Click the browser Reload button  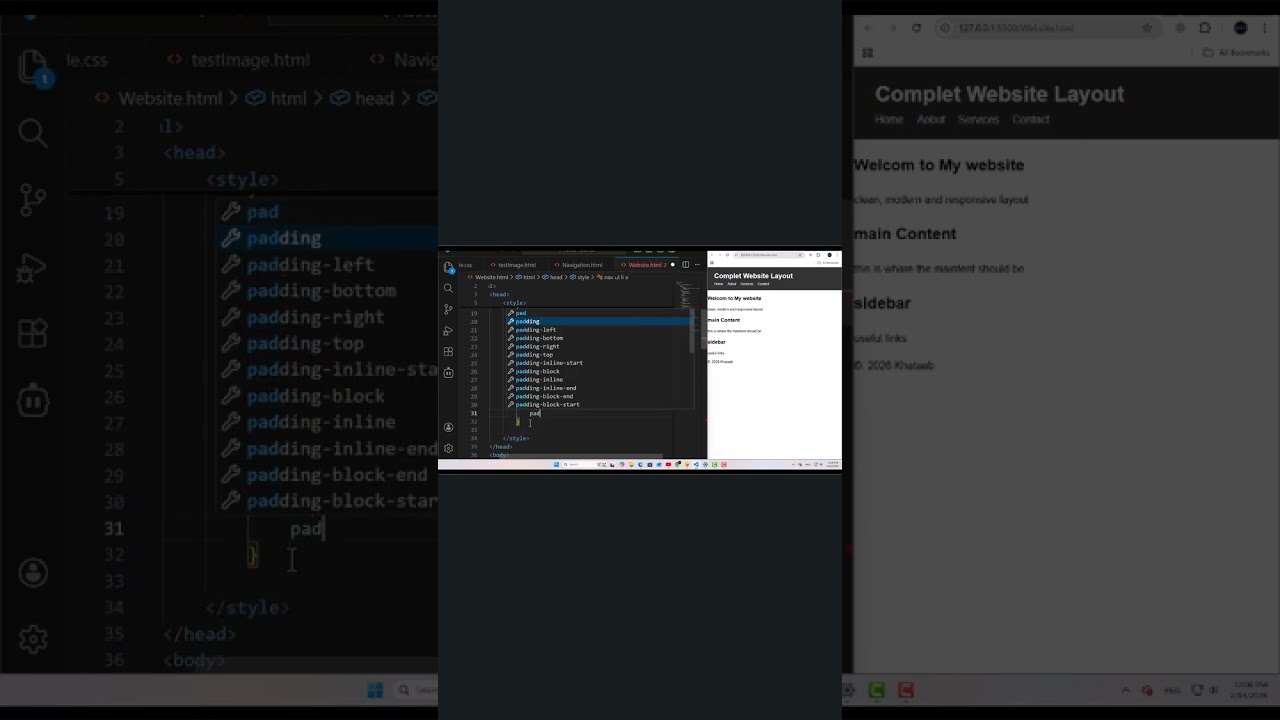point(727,255)
